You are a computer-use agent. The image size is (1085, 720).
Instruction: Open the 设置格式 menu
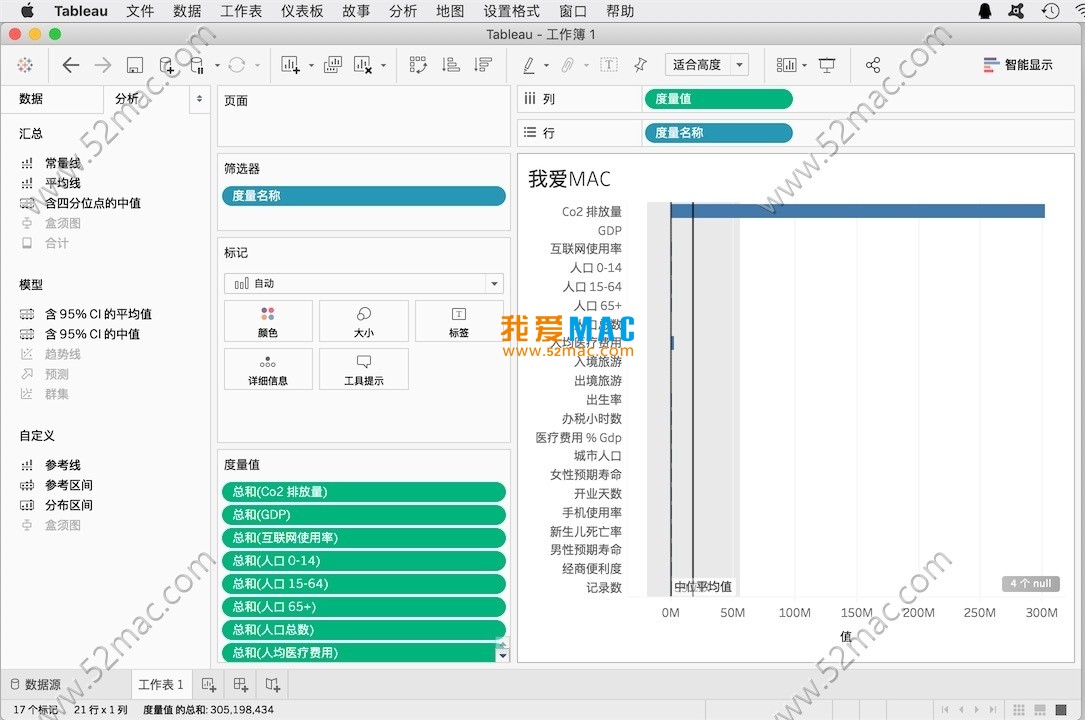coord(511,11)
